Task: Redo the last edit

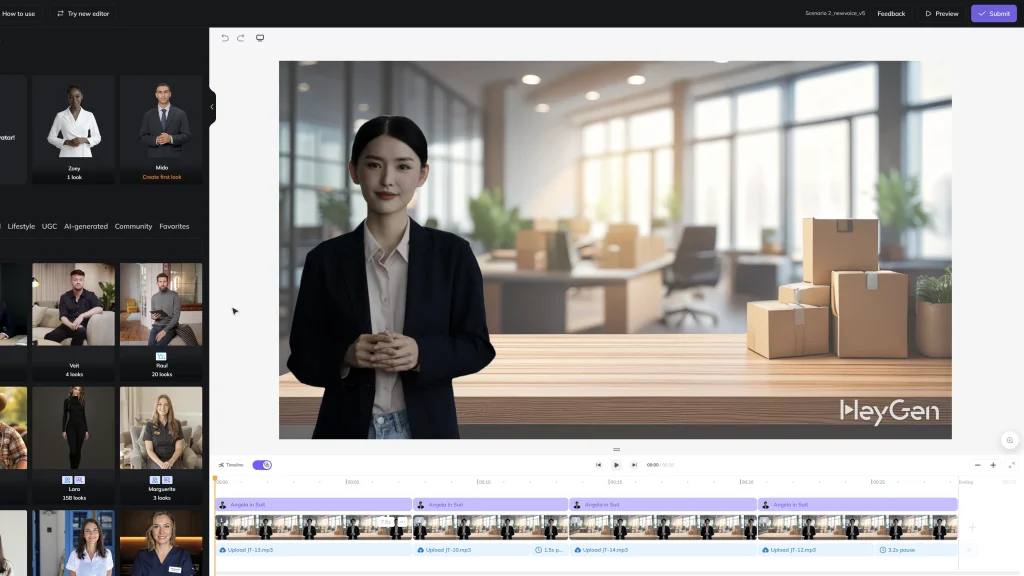Action: 240,37
